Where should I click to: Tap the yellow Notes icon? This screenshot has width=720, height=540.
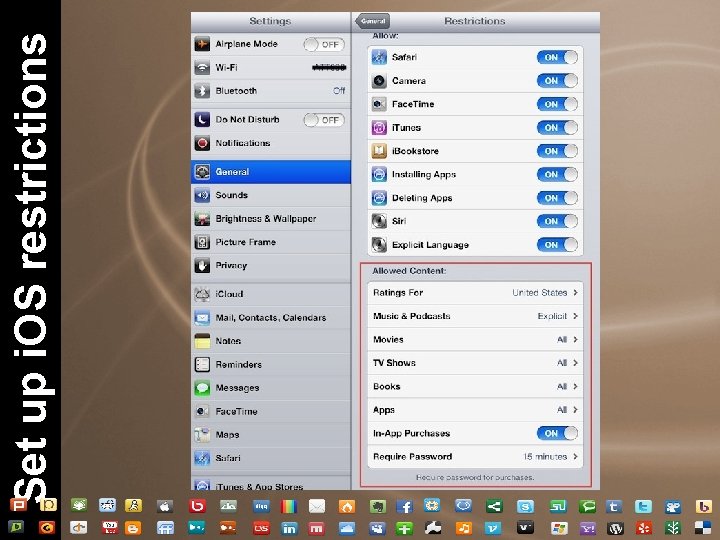coord(202,341)
